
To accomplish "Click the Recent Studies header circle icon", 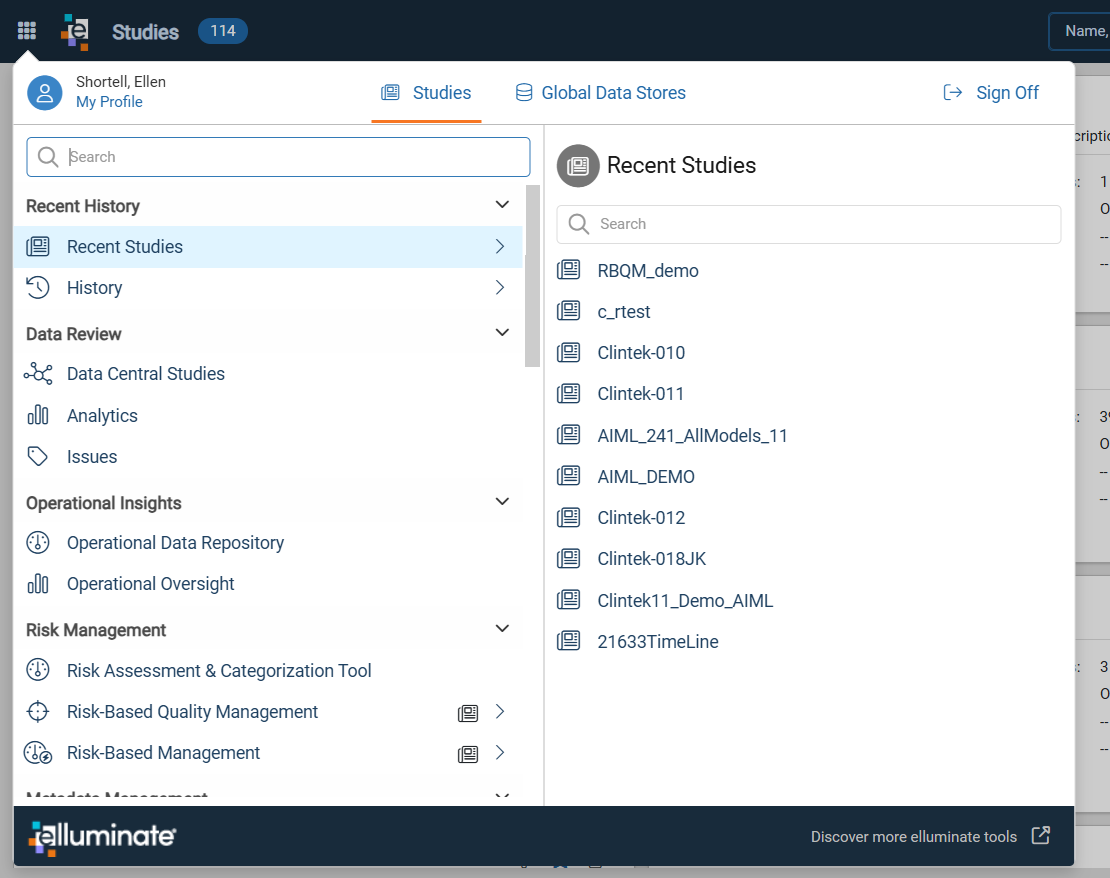I will (x=578, y=166).
